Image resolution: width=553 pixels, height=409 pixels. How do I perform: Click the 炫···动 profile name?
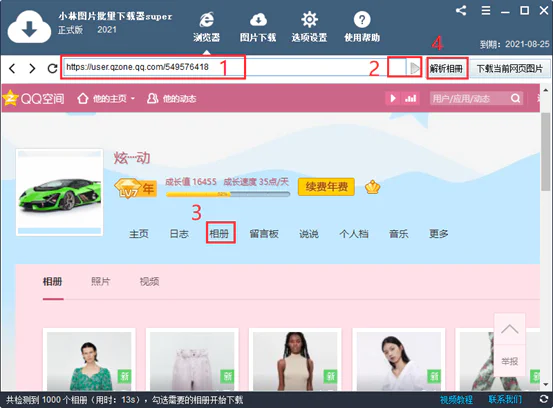(x=132, y=158)
